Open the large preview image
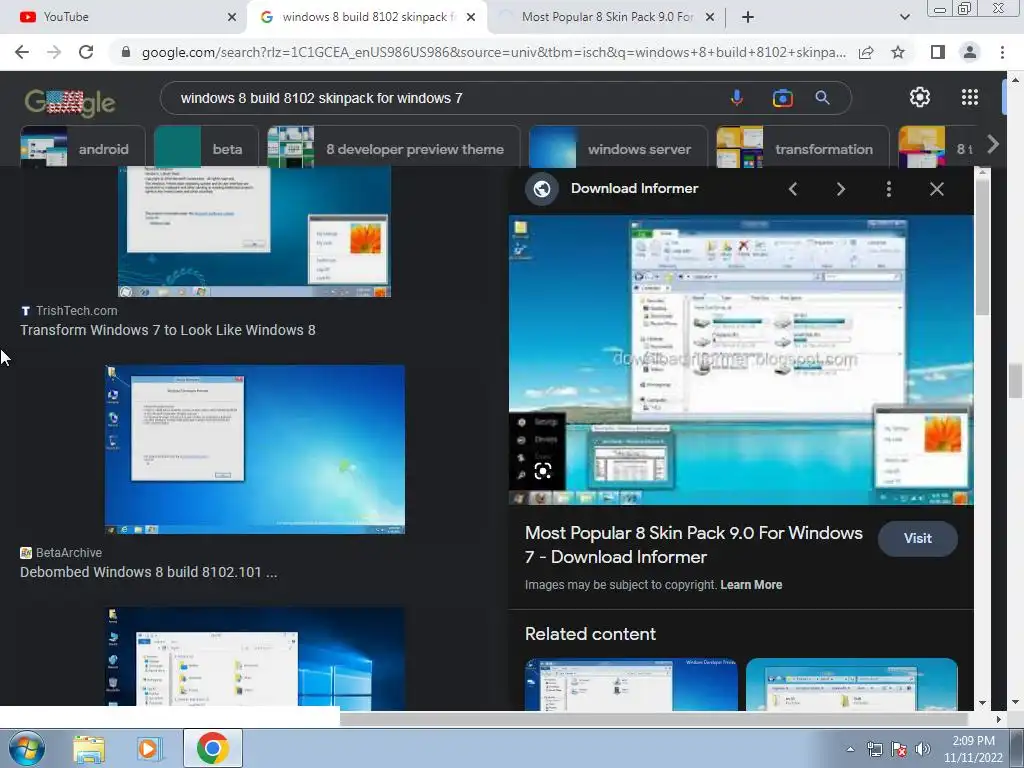This screenshot has width=1024, height=768. (741, 360)
